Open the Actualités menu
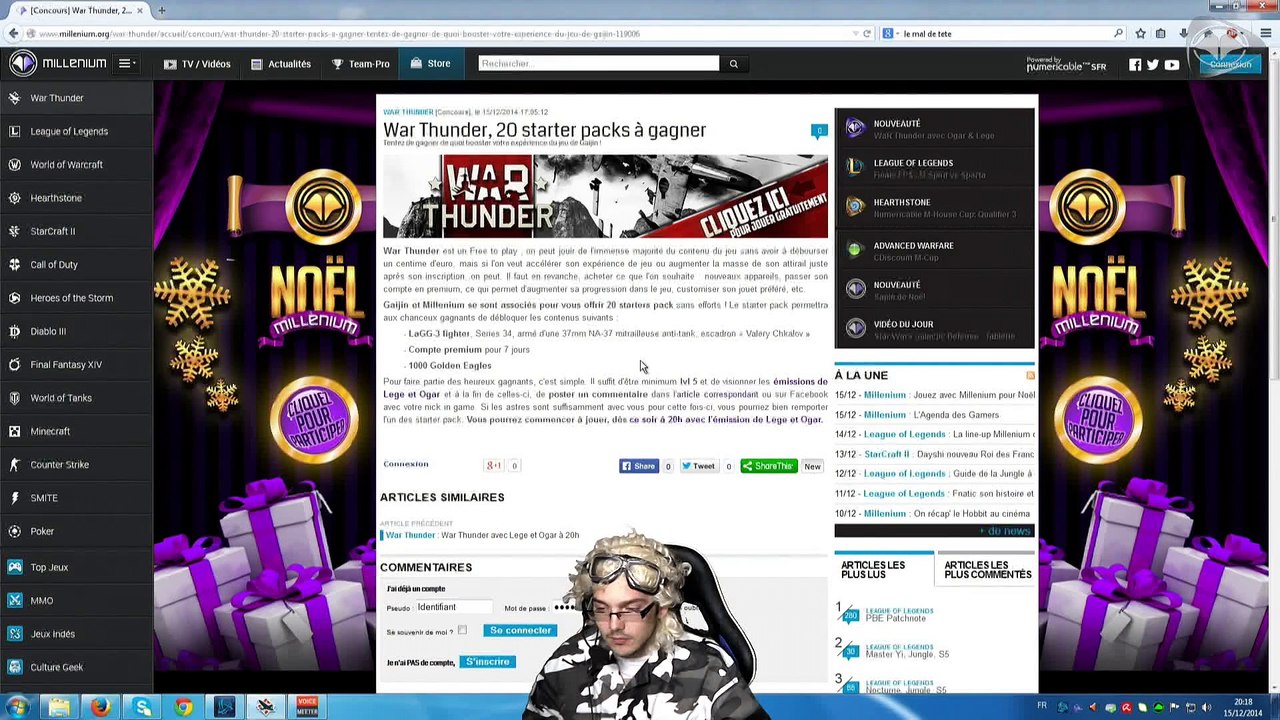The width and height of the screenshot is (1280, 720). (281, 64)
